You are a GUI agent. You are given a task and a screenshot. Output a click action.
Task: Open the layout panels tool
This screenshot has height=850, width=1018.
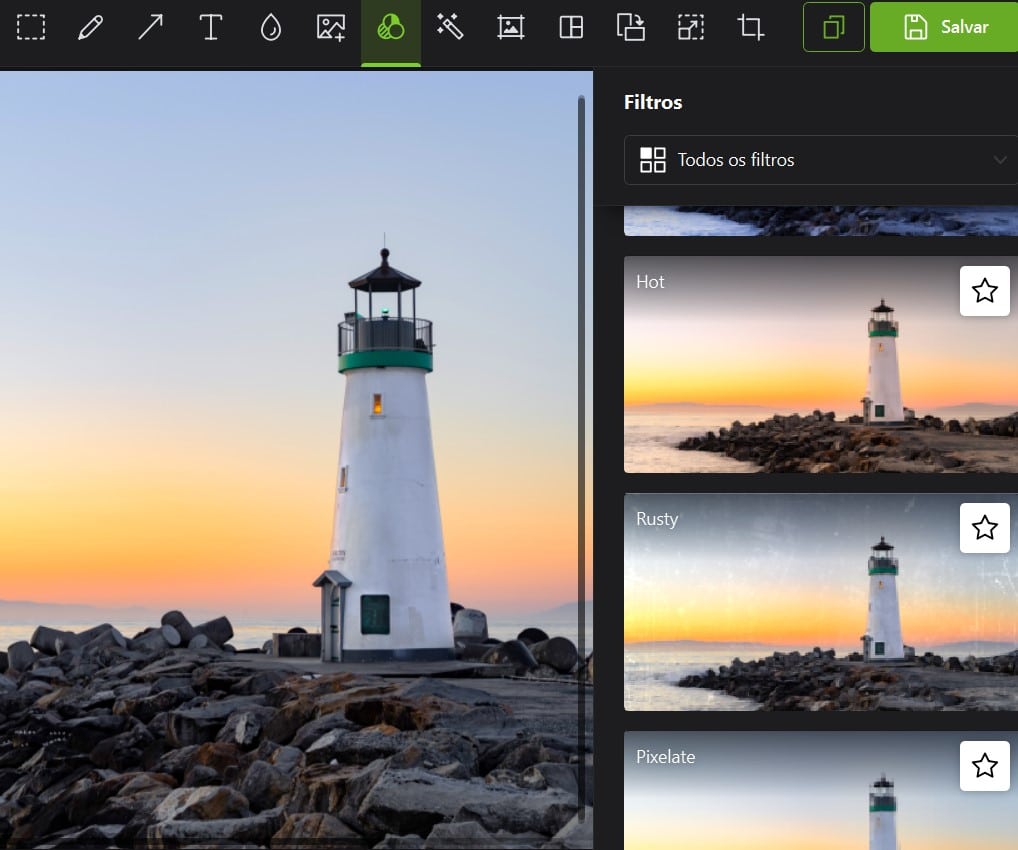(571, 27)
